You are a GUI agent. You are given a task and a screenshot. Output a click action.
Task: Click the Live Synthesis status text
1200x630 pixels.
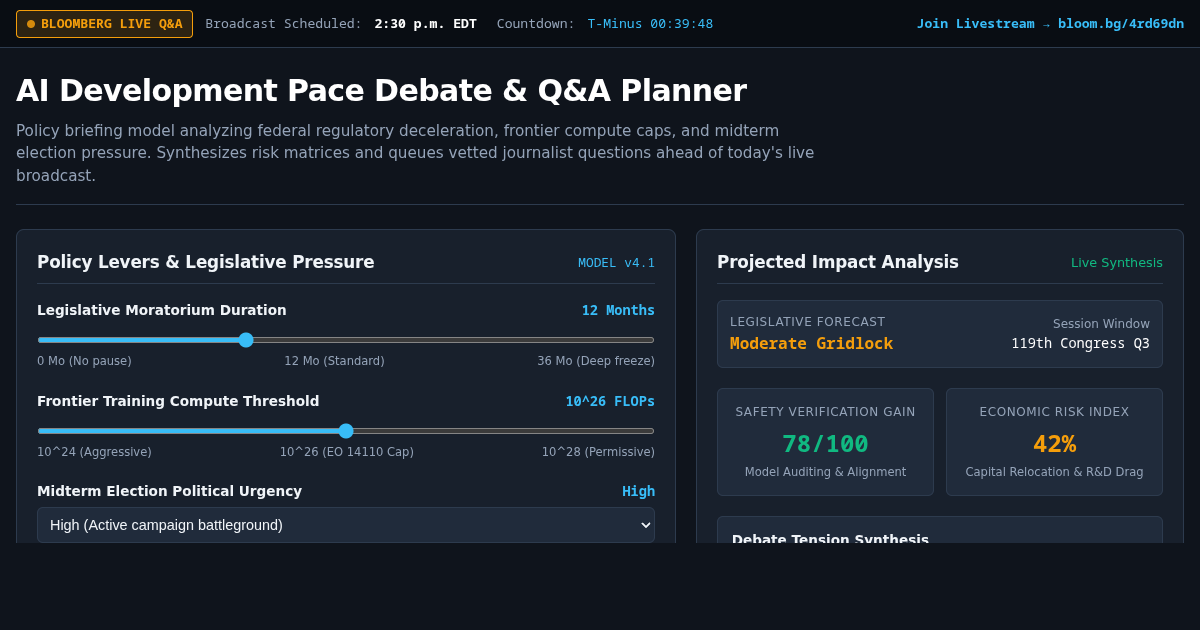pyautogui.click(x=1117, y=263)
